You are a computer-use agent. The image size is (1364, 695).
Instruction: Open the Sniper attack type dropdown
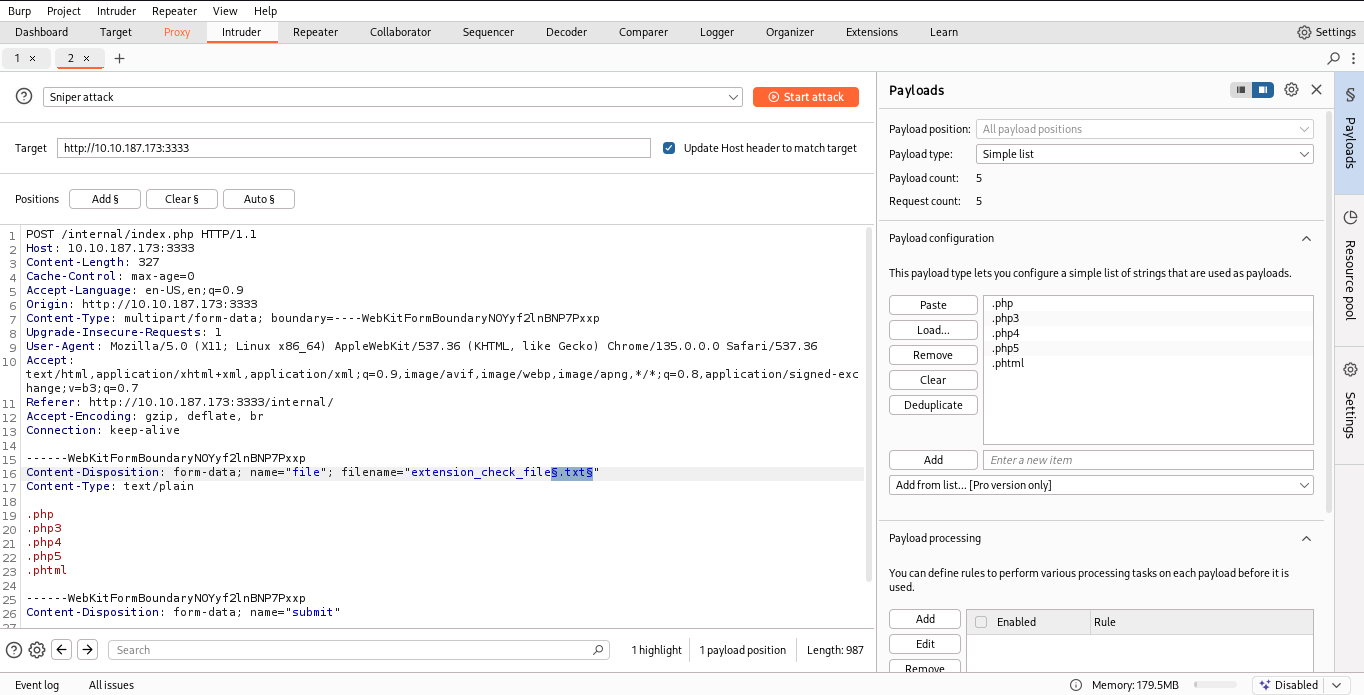[x=392, y=97]
